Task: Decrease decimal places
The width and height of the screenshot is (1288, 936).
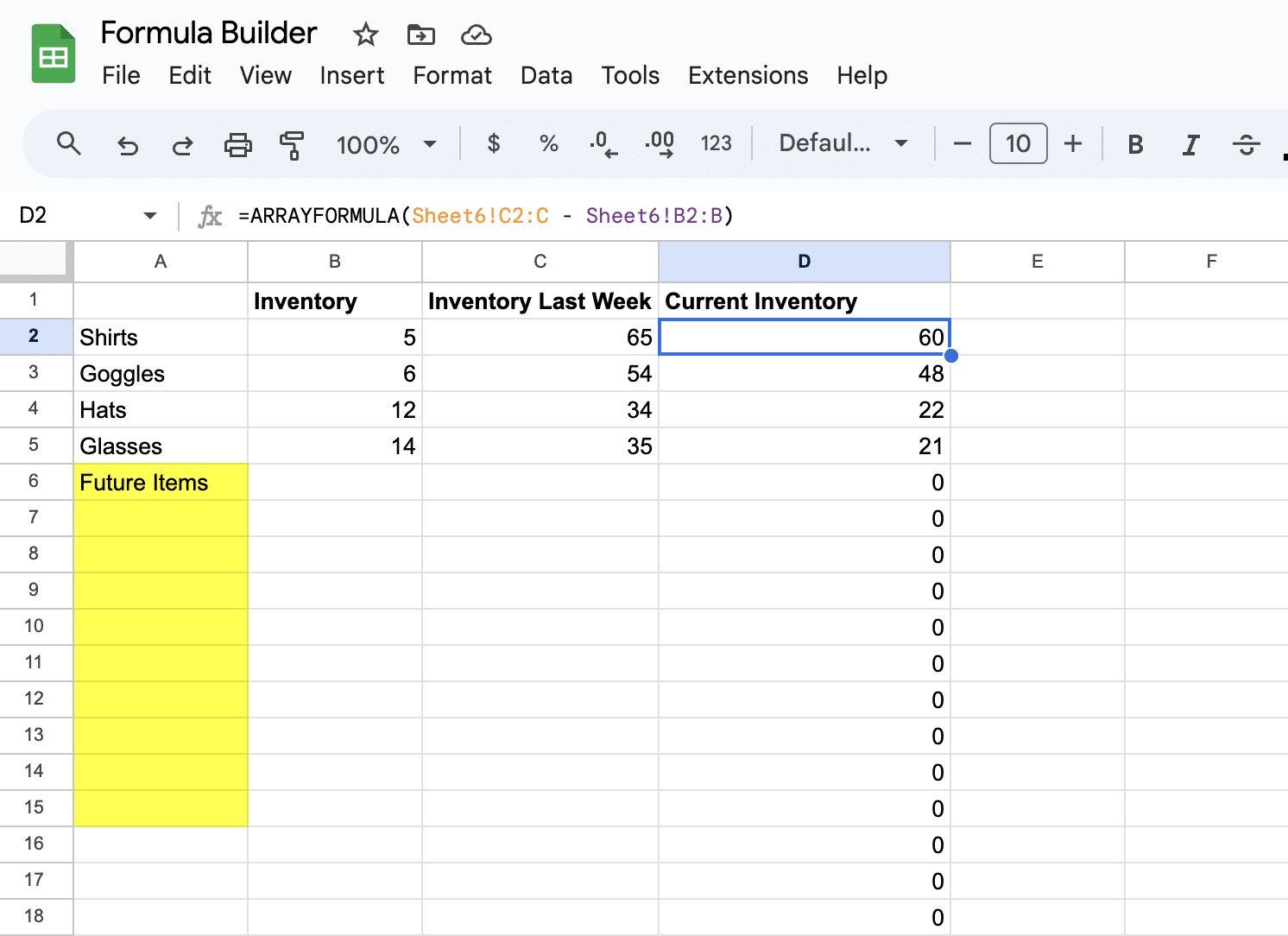Action: (x=604, y=144)
